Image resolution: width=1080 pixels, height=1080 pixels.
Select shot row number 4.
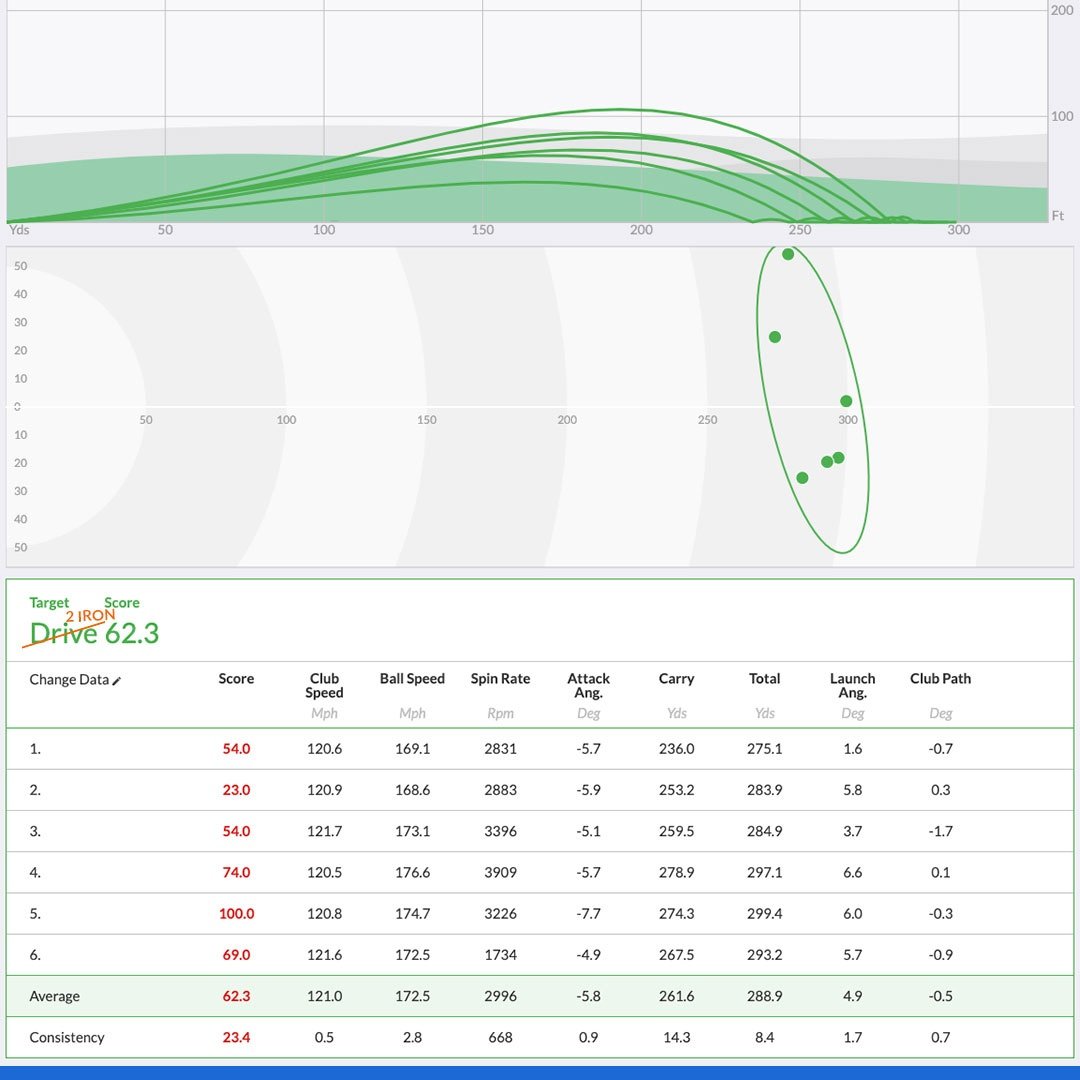pyautogui.click(x=540, y=873)
